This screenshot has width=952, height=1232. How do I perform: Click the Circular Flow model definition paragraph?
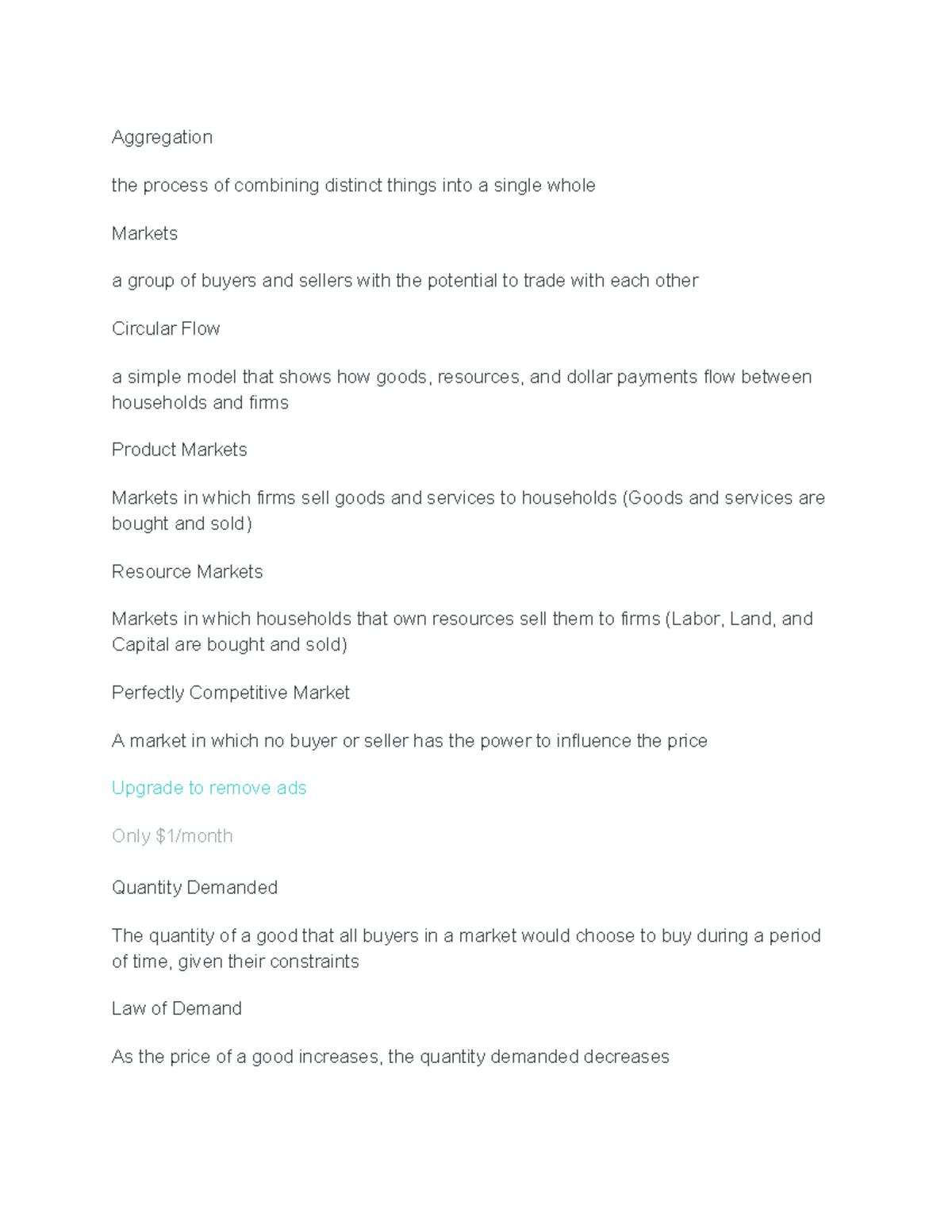[x=462, y=390]
